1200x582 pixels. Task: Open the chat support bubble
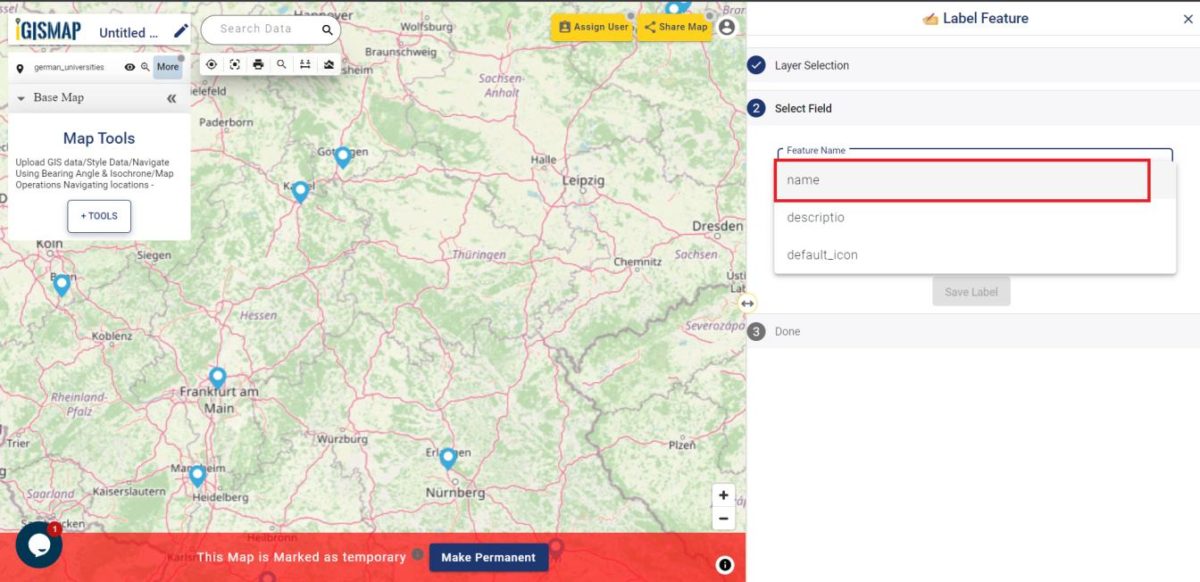(x=37, y=545)
